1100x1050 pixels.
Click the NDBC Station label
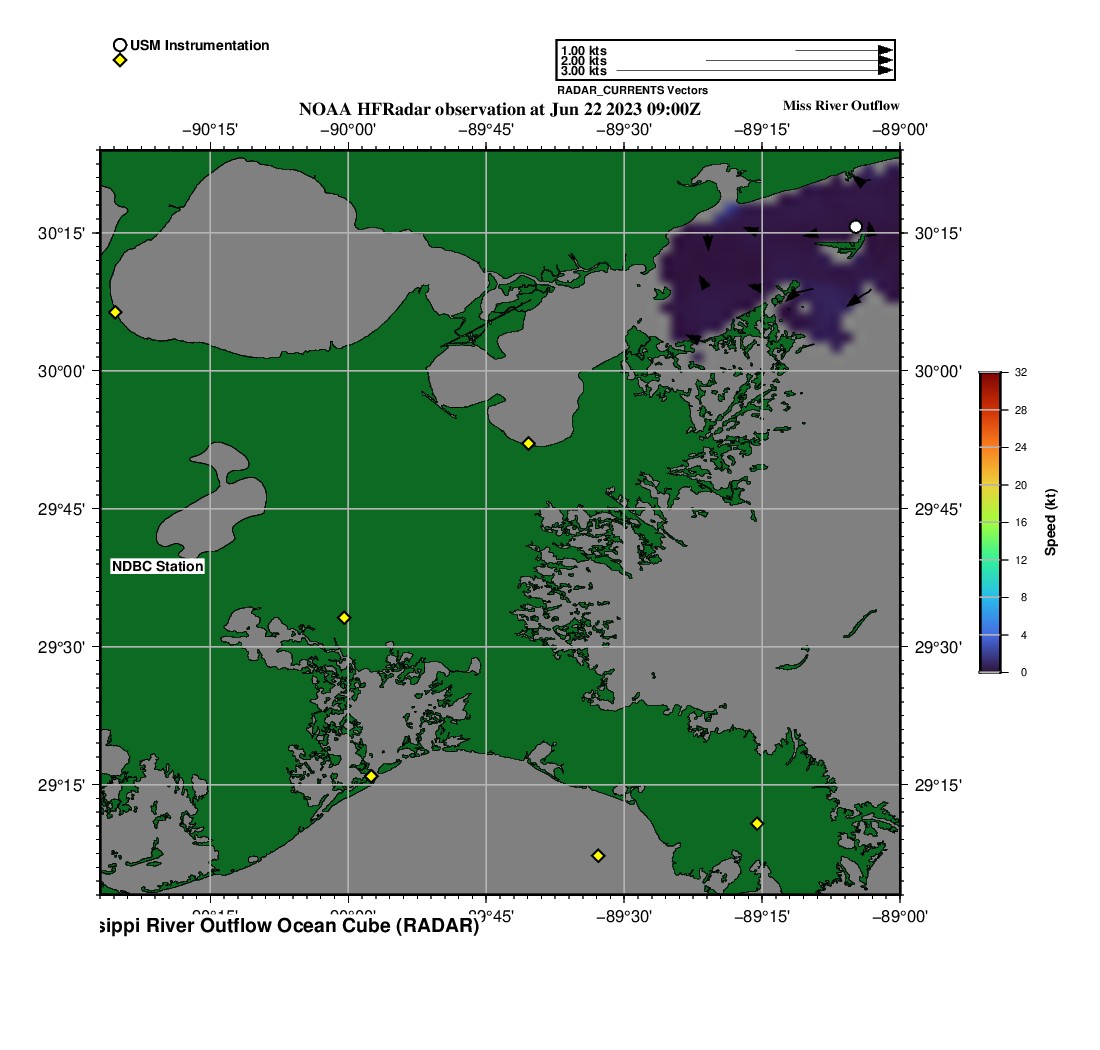click(x=158, y=566)
